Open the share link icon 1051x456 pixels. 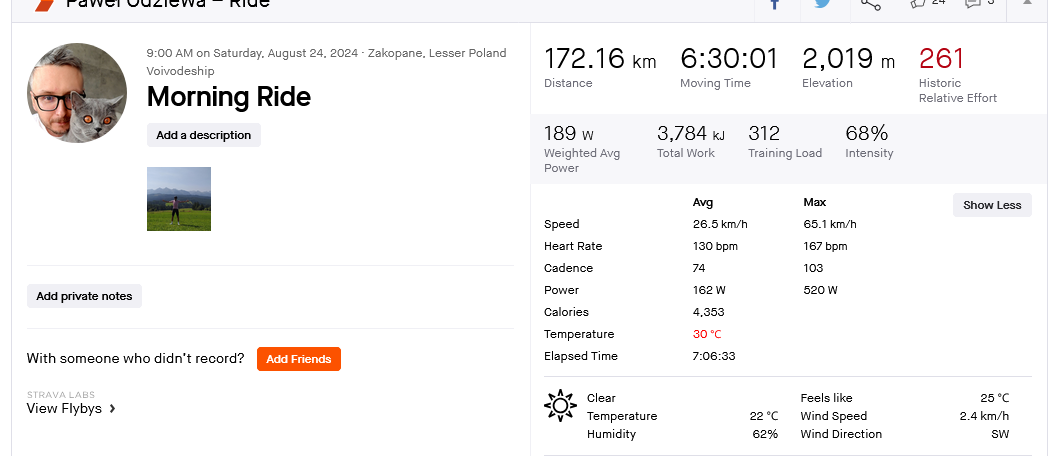[x=871, y=4]
